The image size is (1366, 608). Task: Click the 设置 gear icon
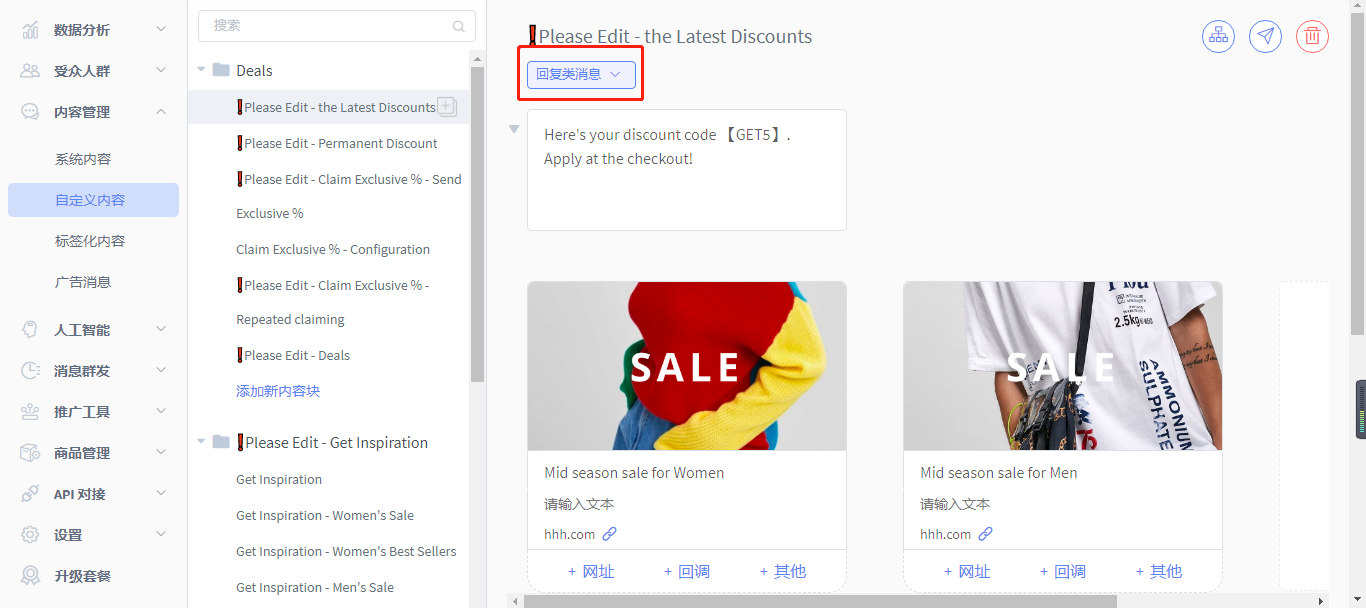pos(31,535)
